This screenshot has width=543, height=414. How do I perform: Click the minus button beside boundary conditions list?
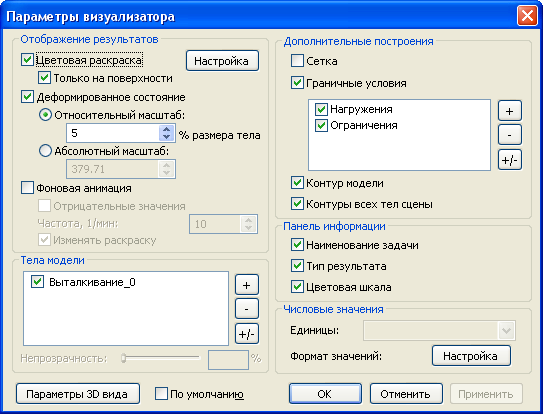(509, 135)
